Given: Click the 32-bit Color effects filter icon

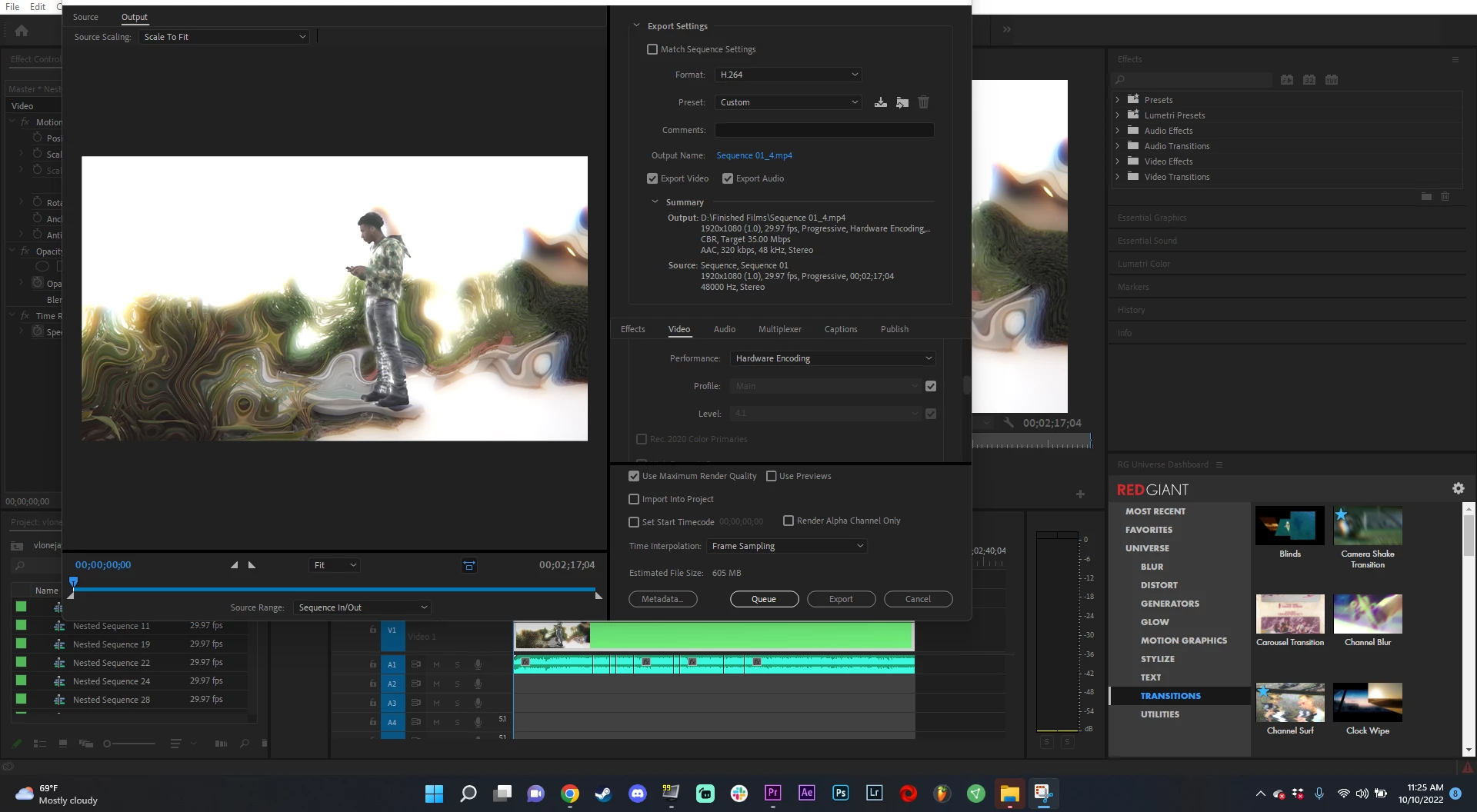Looking at the screenshot, I should tap(1309, 79).
